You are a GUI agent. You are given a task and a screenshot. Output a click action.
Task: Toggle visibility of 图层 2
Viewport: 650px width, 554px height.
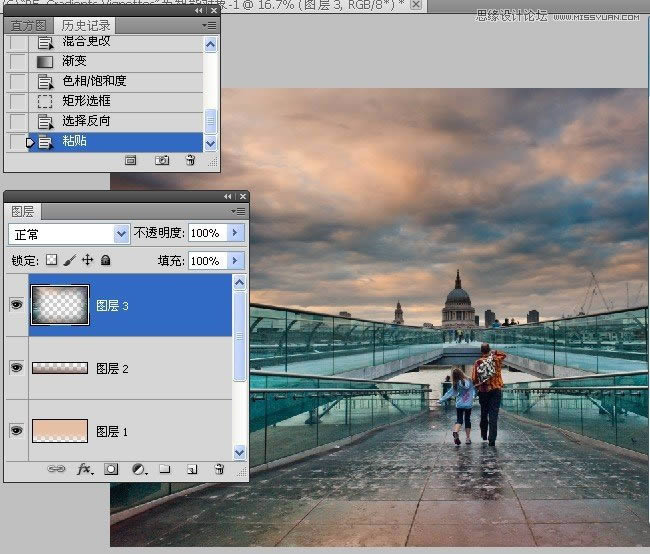point(16,368)
